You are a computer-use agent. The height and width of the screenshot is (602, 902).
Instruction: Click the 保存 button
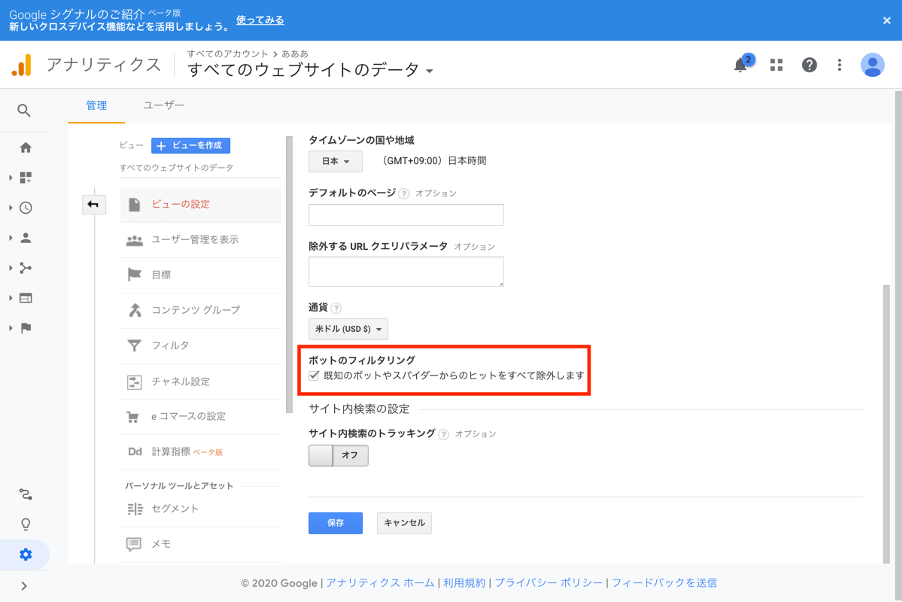(335, 523)
